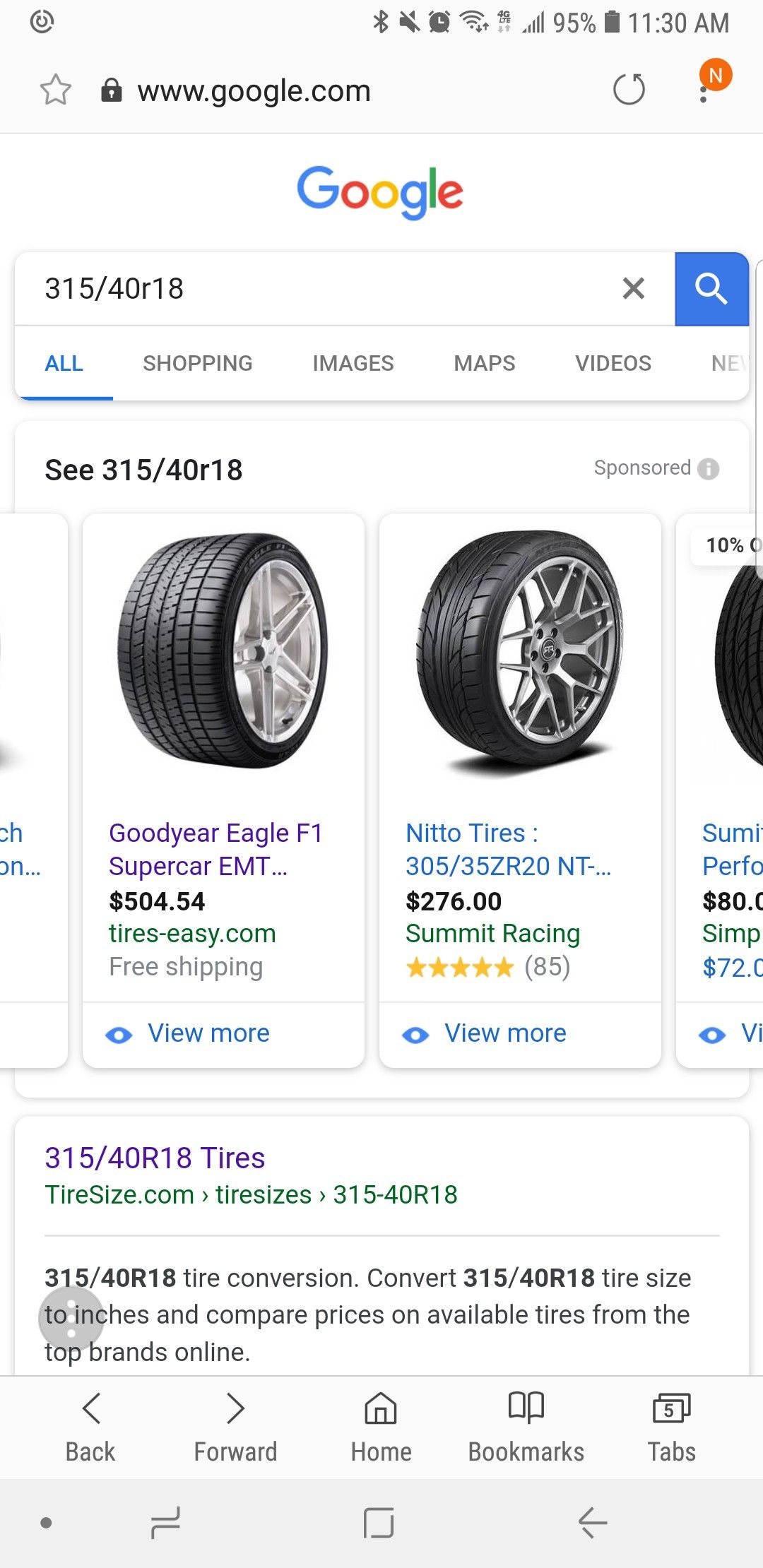Tap View more under Nitto Tires
Image resolution: width=763 pixels, height=1568 pixels.
(x=485, y=1033)
